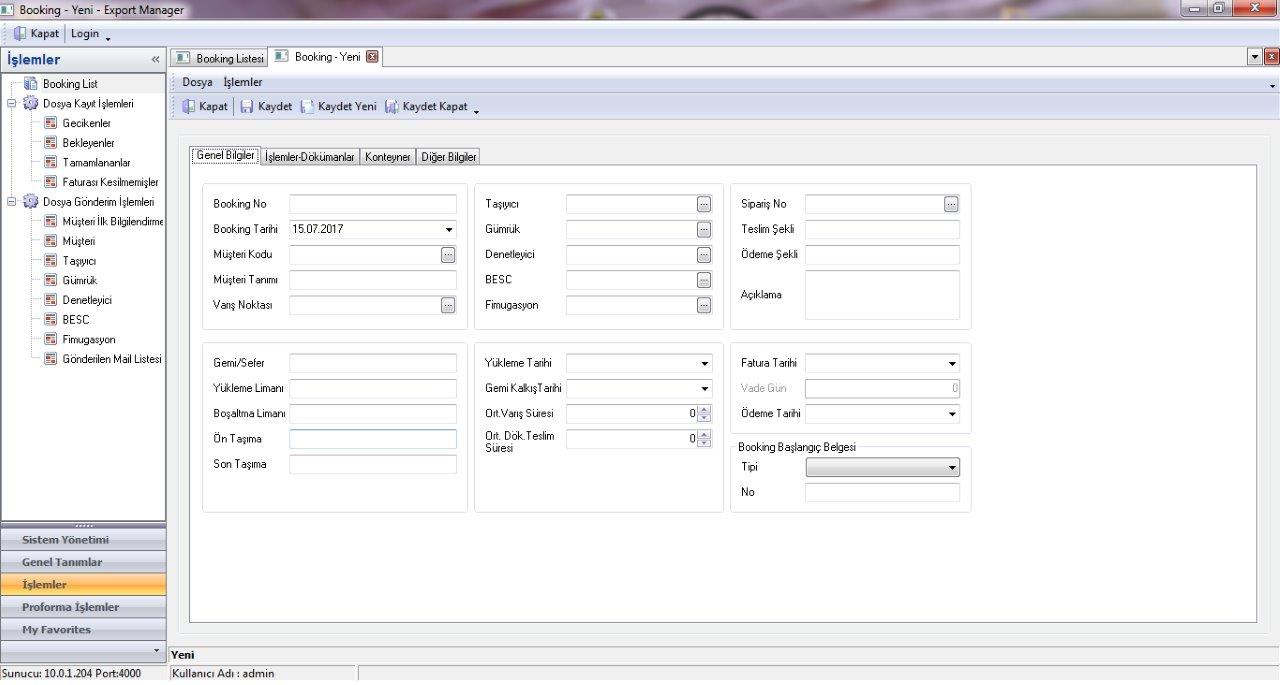The width and height of the screenshot is (1280, 685).
Task: Click Sipariş No lookup ellipsis button
Action: tap(951, 204)
